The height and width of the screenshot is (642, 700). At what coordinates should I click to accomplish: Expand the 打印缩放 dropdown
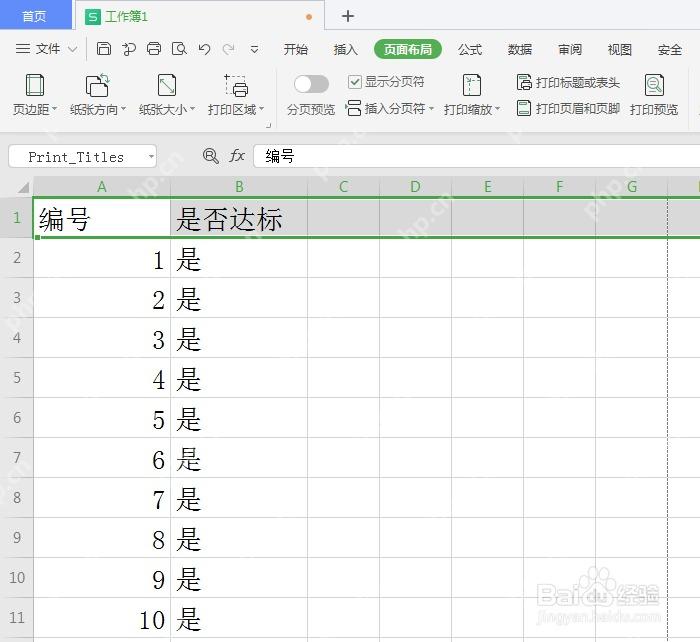(x=497, y=109)
